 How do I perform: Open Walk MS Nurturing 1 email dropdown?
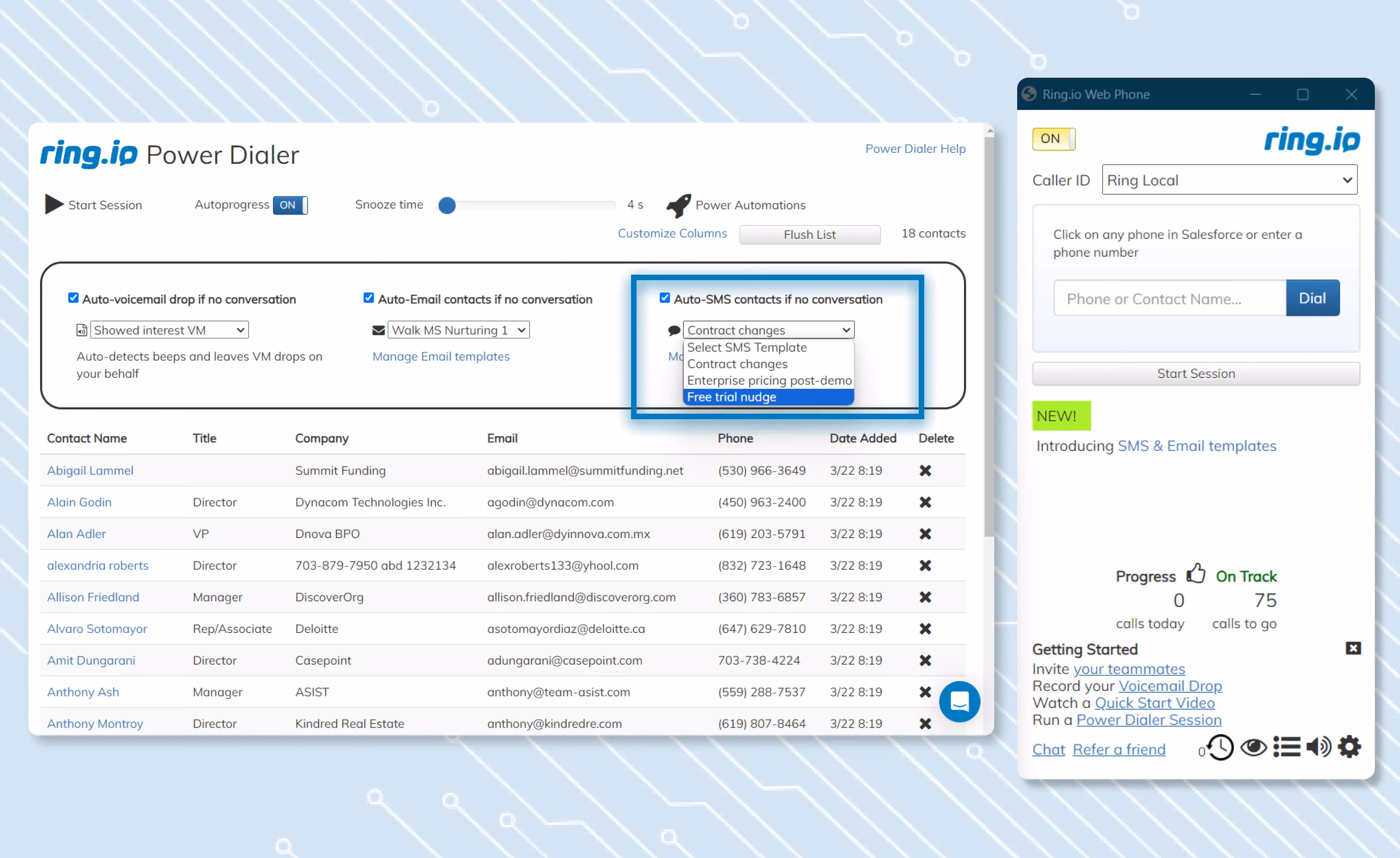pyautogui.click(x=459, y=331)
